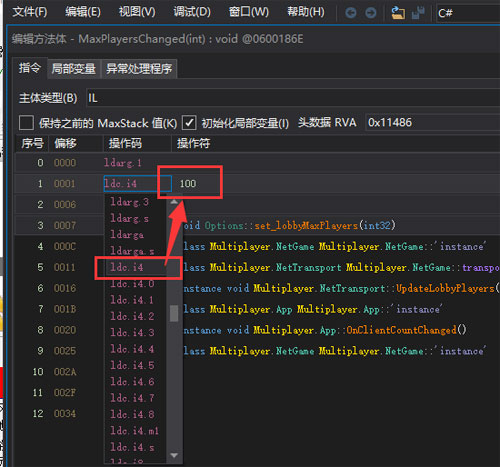This screenshot has width=500, height=467.
Task: Switch to the 指令 tab
Action: pos(30,68)
